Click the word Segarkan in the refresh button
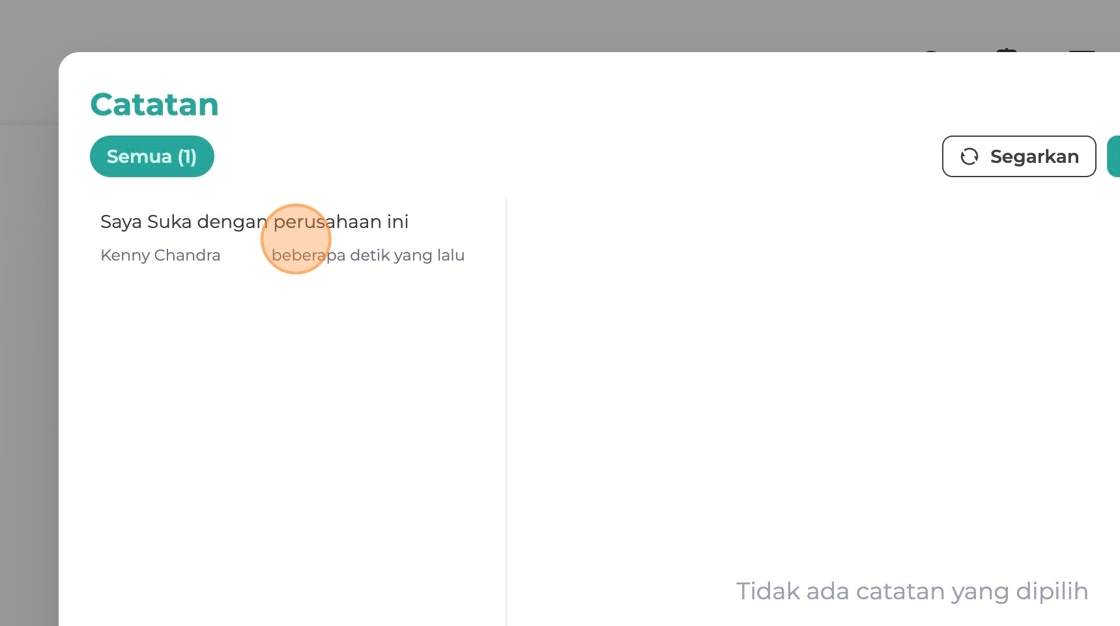This screenshot has width=1120, height=626. tap(1034, 156)
